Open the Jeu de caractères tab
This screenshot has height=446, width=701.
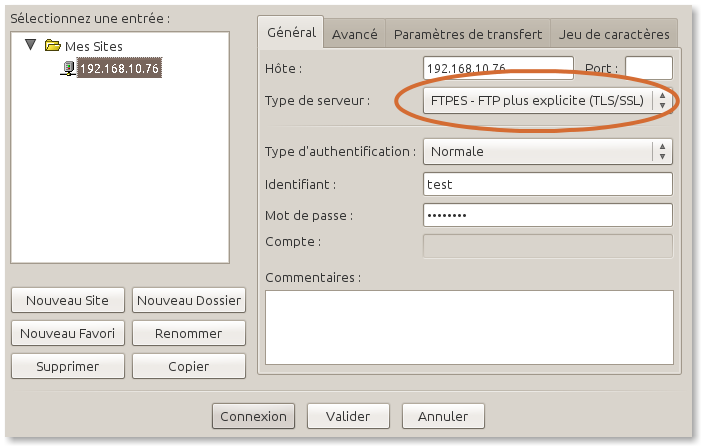tap(614, 34)
